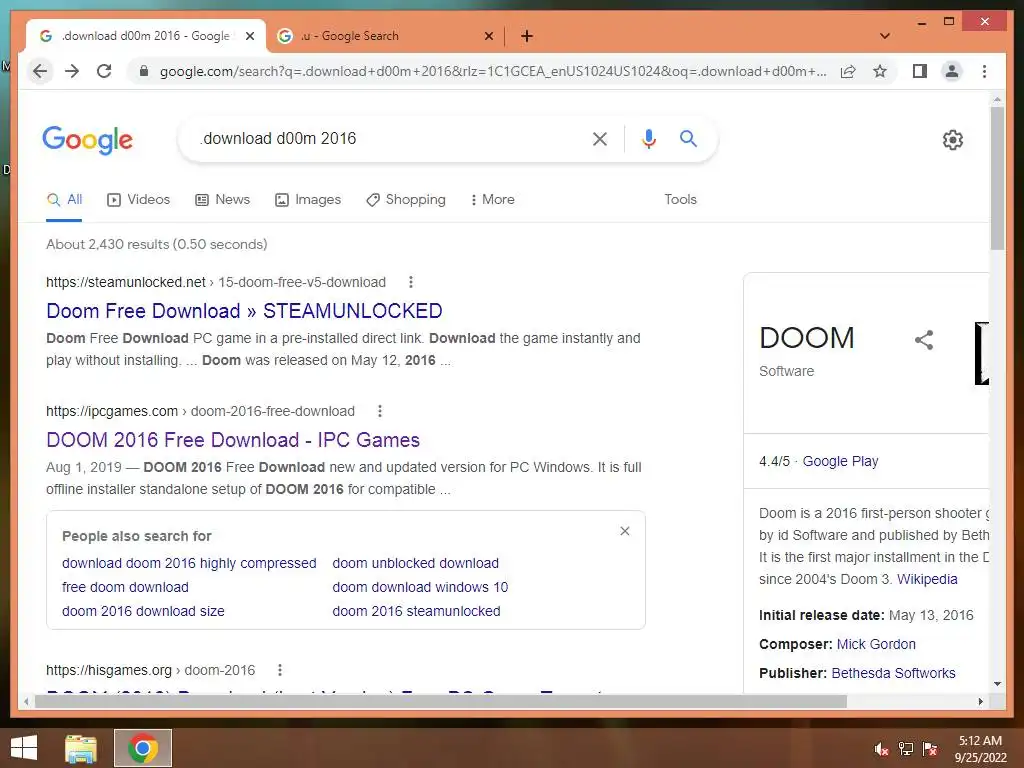Go forward with the browser forward arrow

(72, 71)
